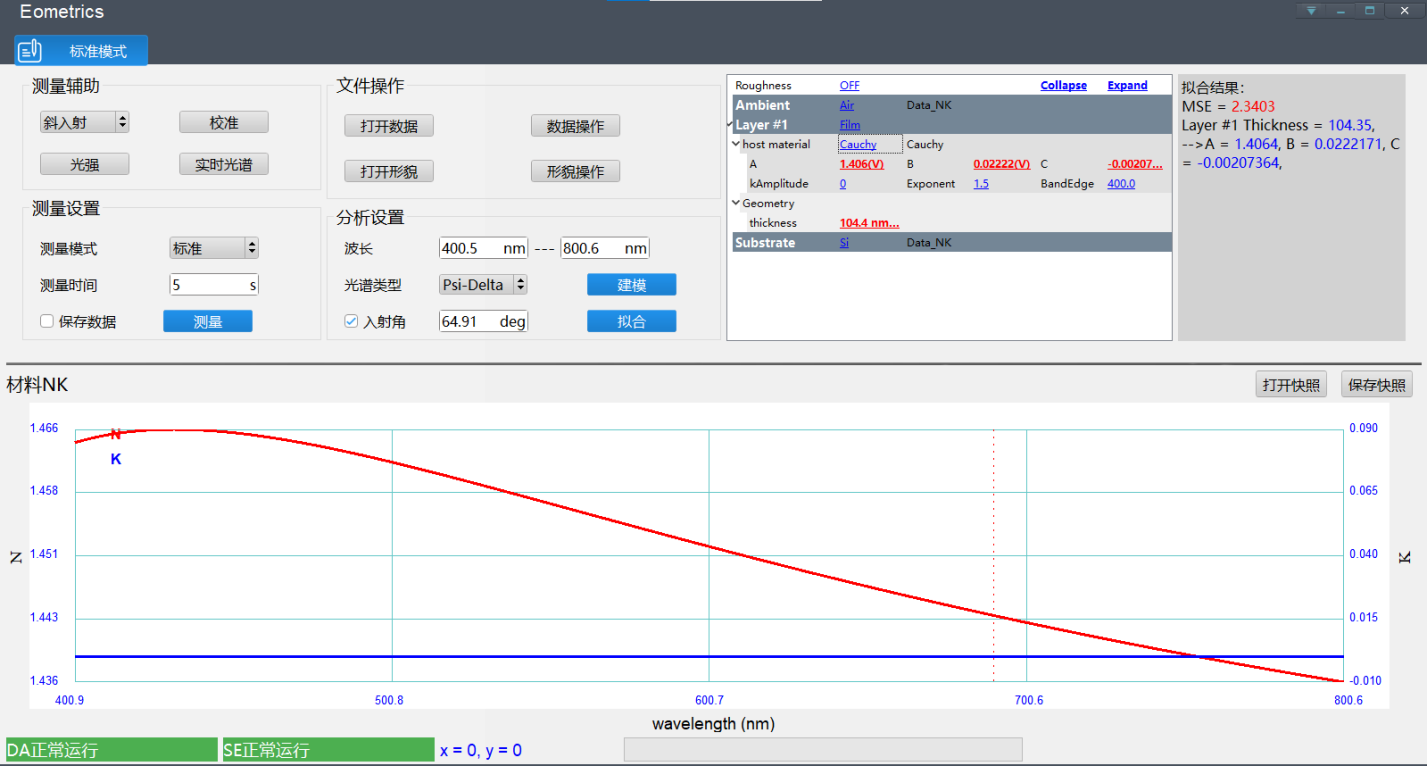
Task: Collapse the Layer #1 row chevron
Action: (x=731, y=125)
